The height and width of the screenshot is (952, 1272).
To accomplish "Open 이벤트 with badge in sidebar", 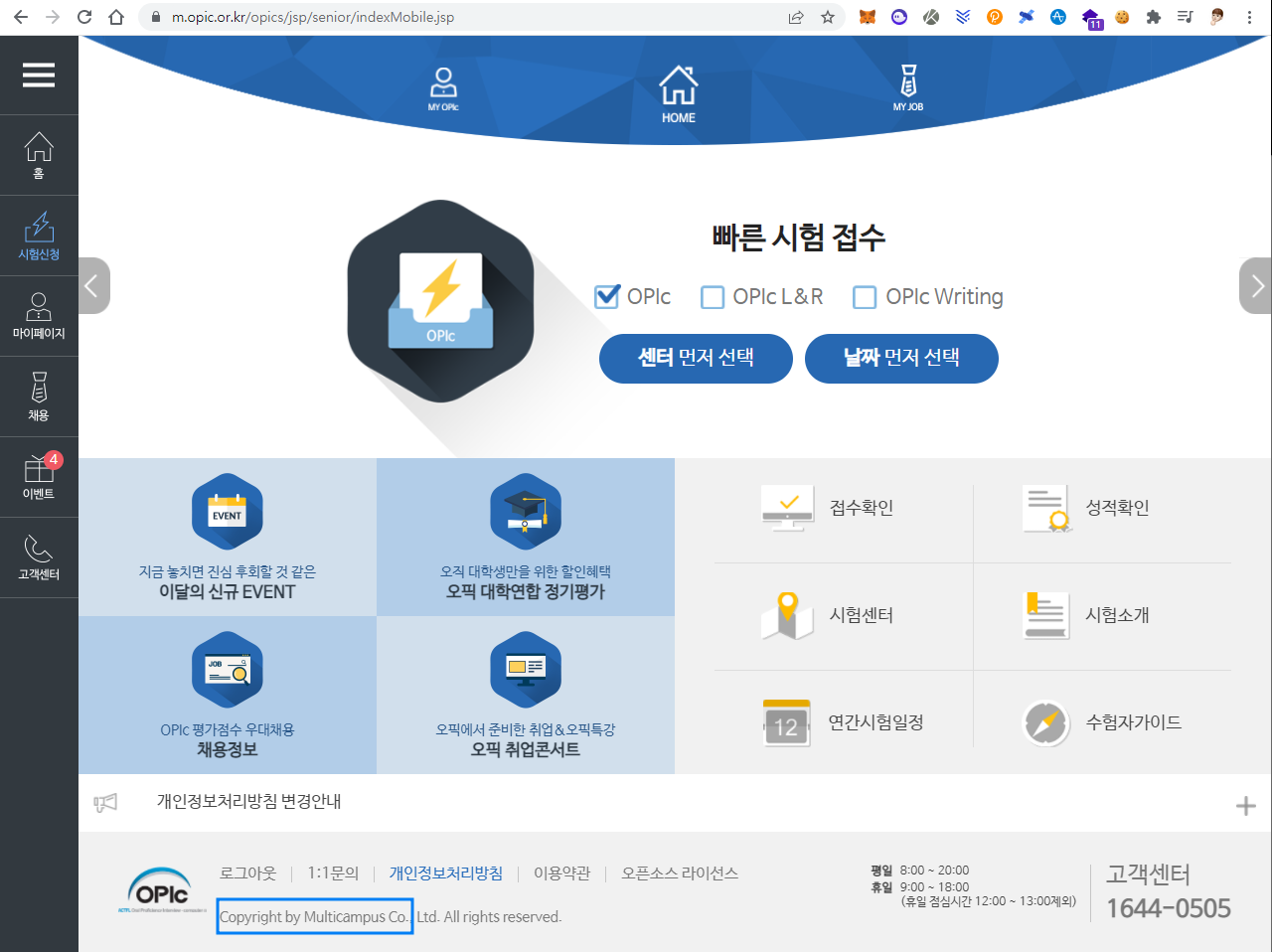I will click(x=39, y=477).
